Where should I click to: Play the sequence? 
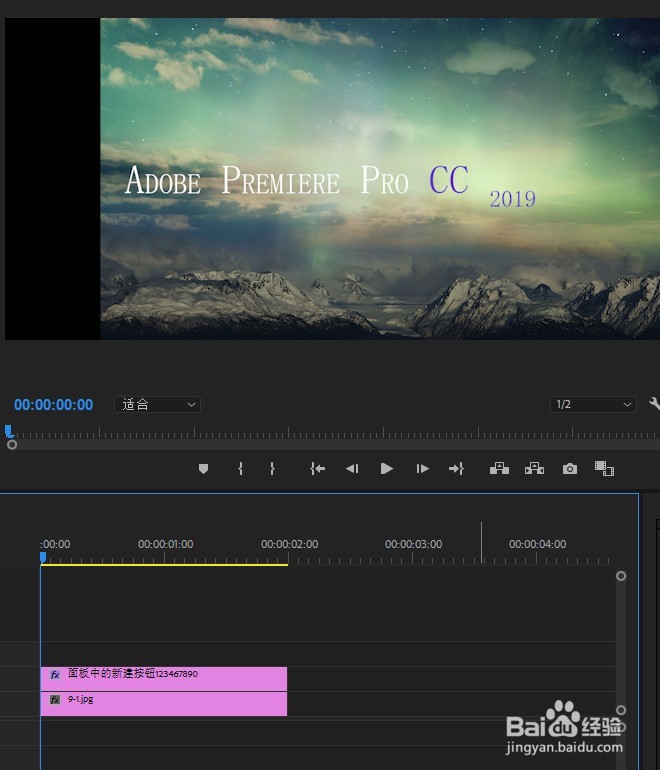tap(386, 469)
